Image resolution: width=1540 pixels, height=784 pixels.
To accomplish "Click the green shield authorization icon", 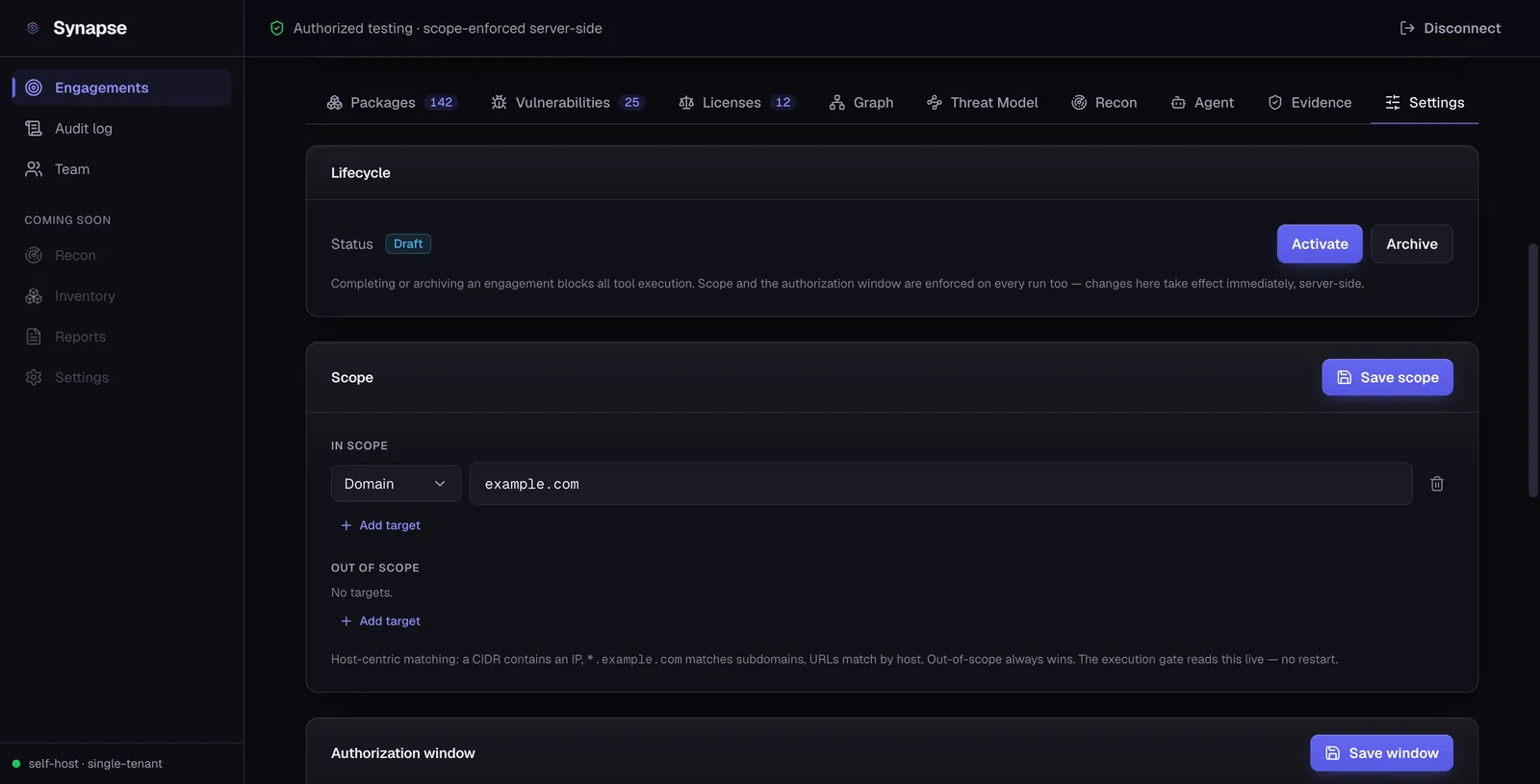I will (x=277, y=28).
